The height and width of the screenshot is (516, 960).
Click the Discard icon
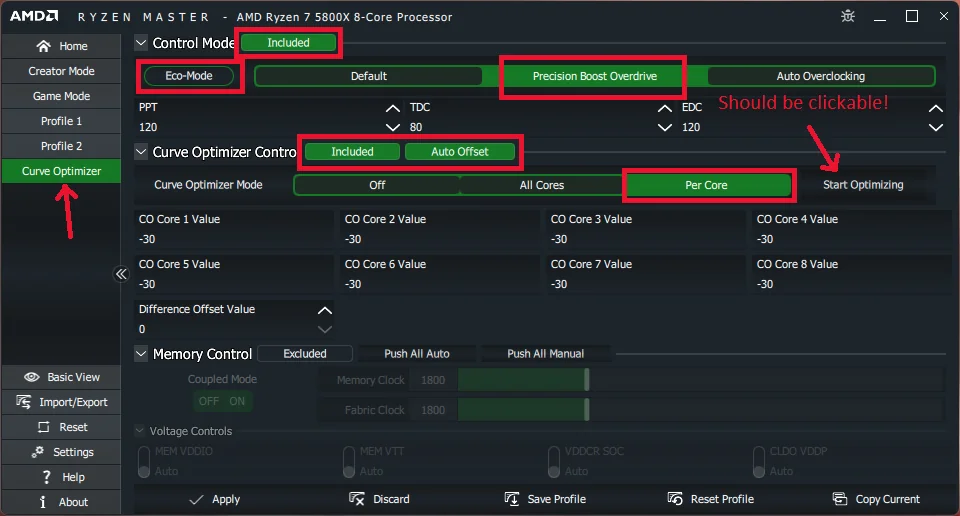(x=356, y=499)
